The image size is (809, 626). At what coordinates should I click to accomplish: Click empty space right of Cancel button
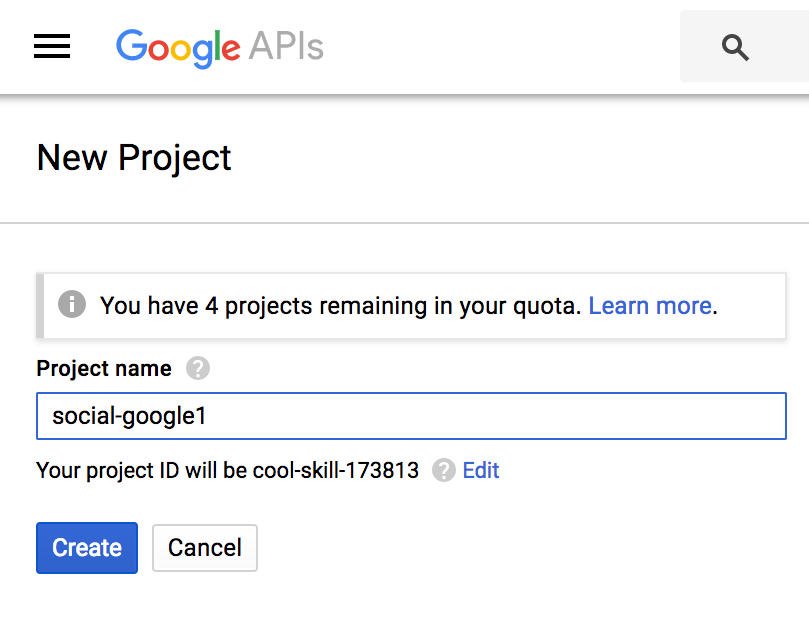coord(516,548)
